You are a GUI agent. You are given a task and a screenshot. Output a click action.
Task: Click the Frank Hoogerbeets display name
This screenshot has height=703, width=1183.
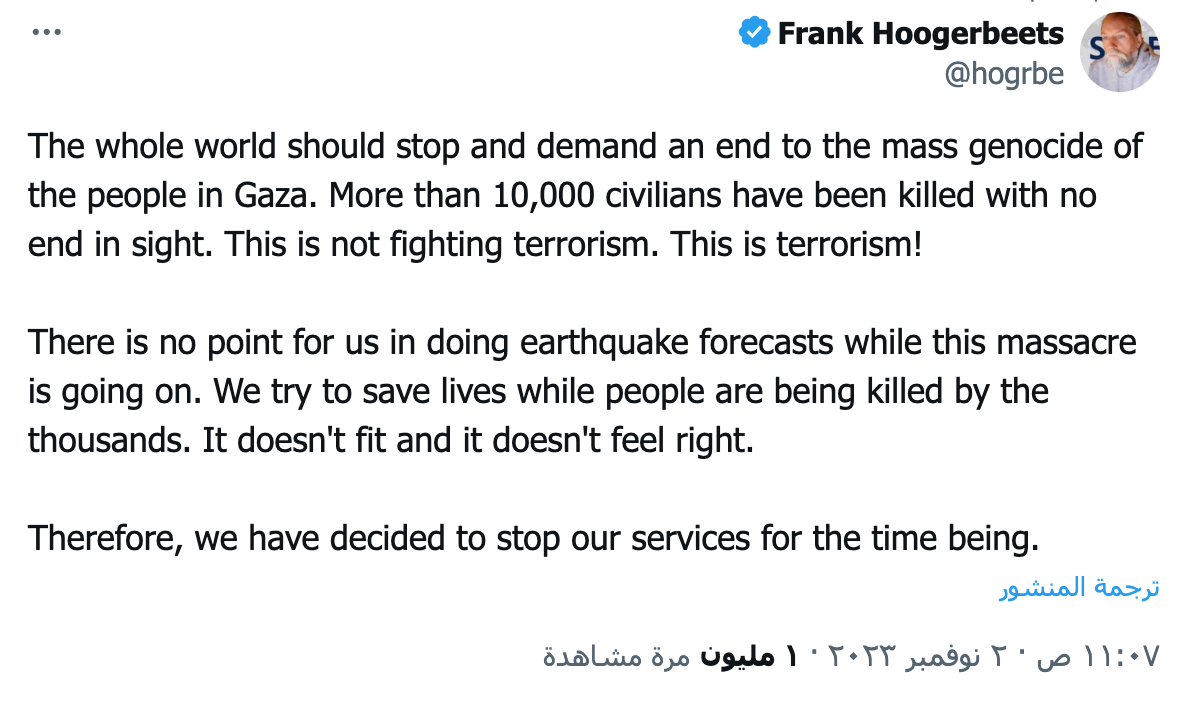point(920,33)
